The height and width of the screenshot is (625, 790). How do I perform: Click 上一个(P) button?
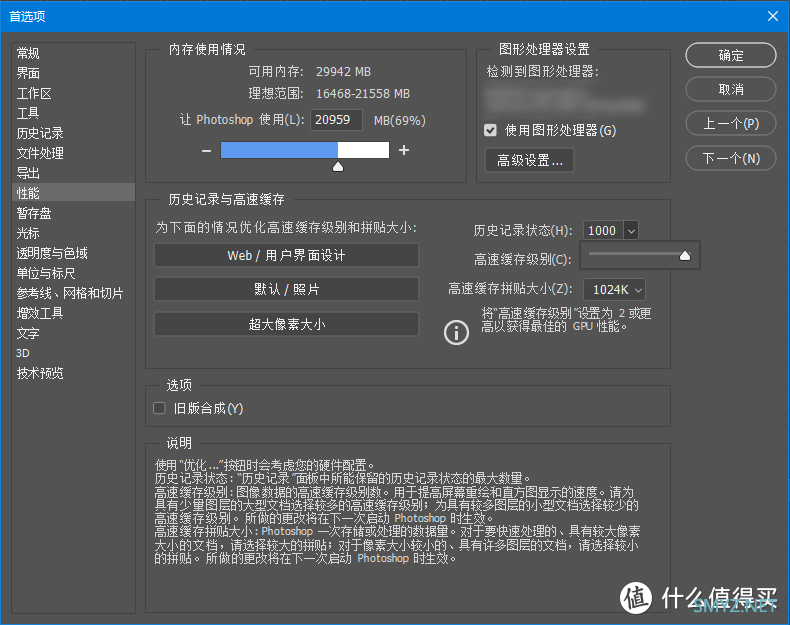tap(731, 124)
